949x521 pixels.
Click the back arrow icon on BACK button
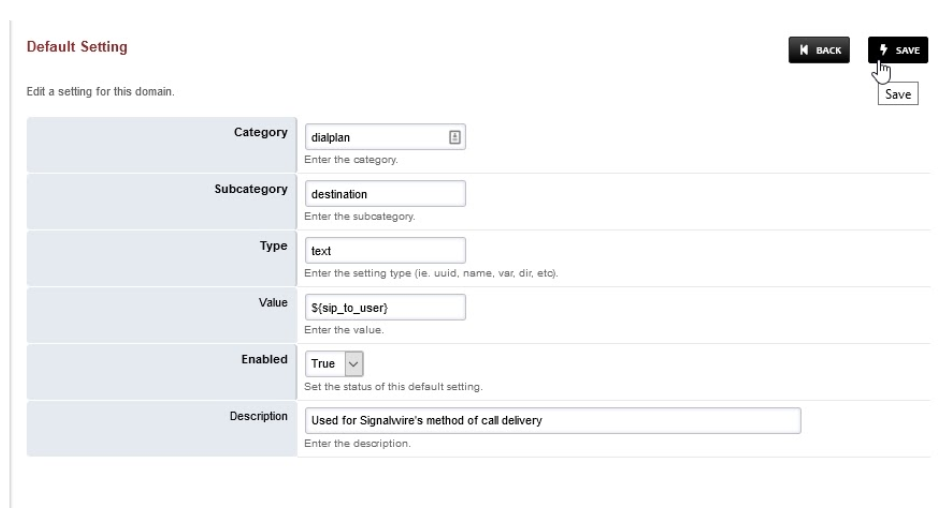pos(802,49)
